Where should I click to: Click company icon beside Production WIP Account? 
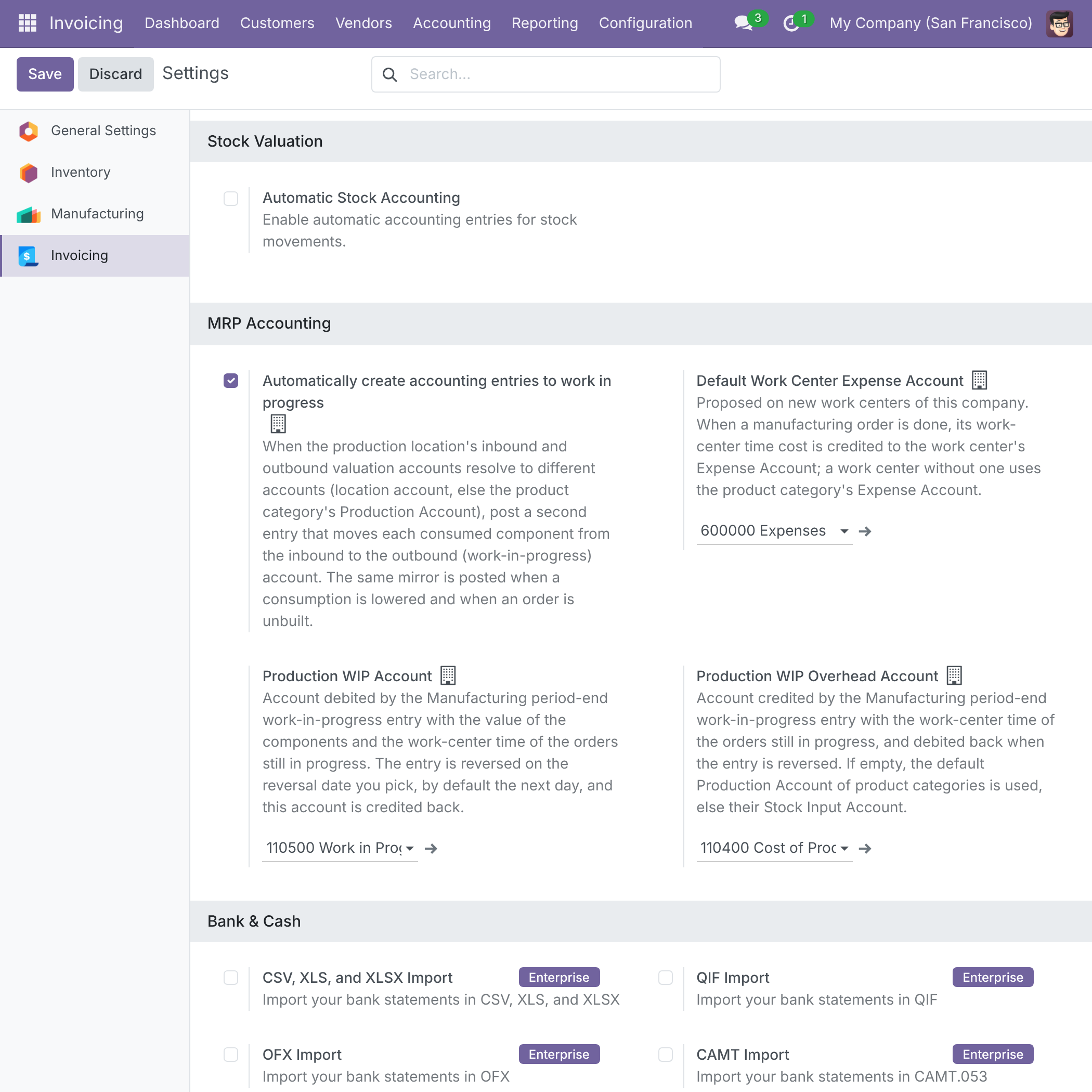[x=448, y=675]
